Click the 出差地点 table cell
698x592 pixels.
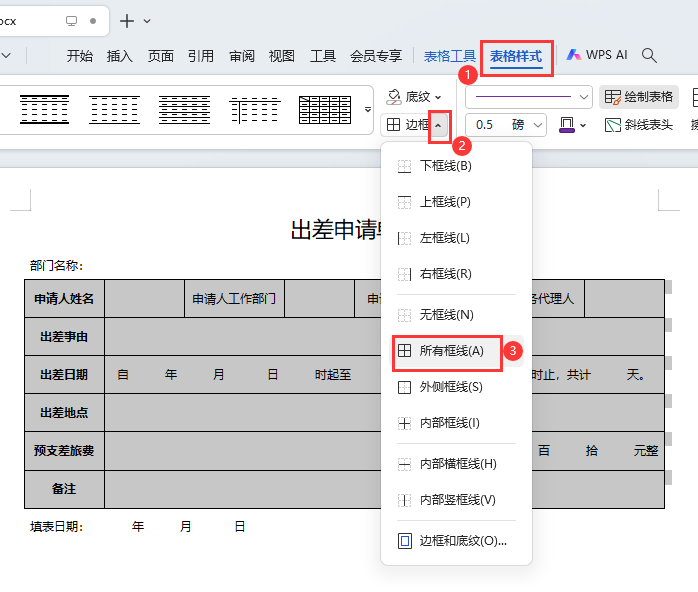point(64,413)
